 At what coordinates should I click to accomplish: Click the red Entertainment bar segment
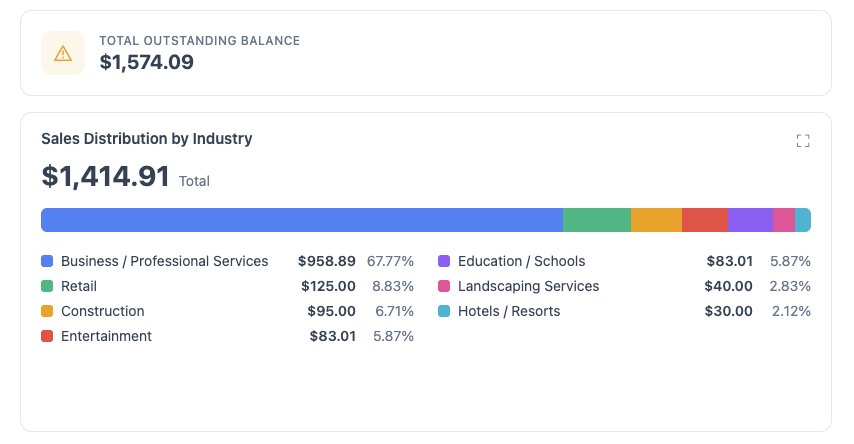(x=705, y=220)
